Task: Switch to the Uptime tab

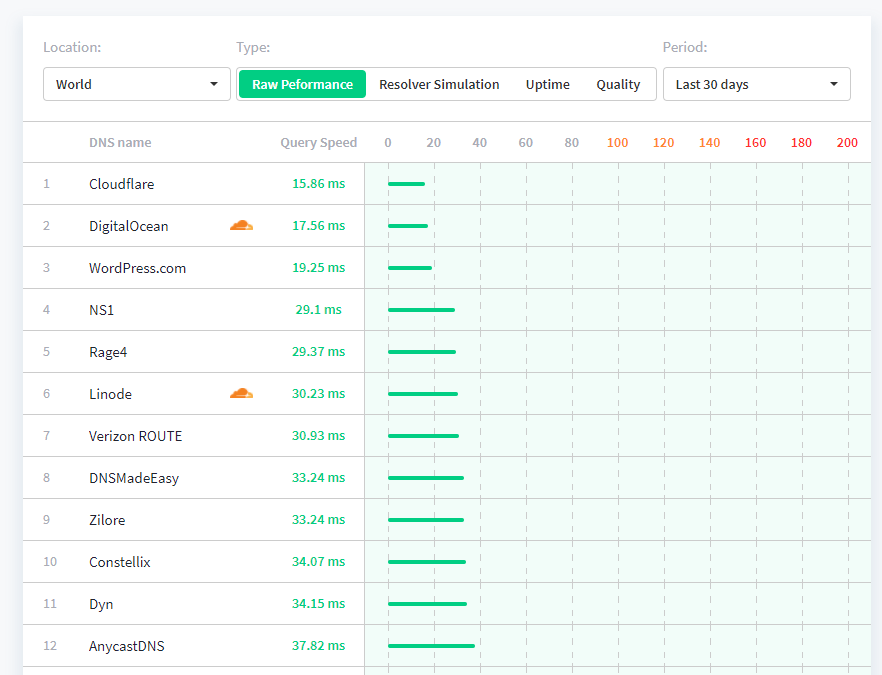Action: tap(548, 84)
